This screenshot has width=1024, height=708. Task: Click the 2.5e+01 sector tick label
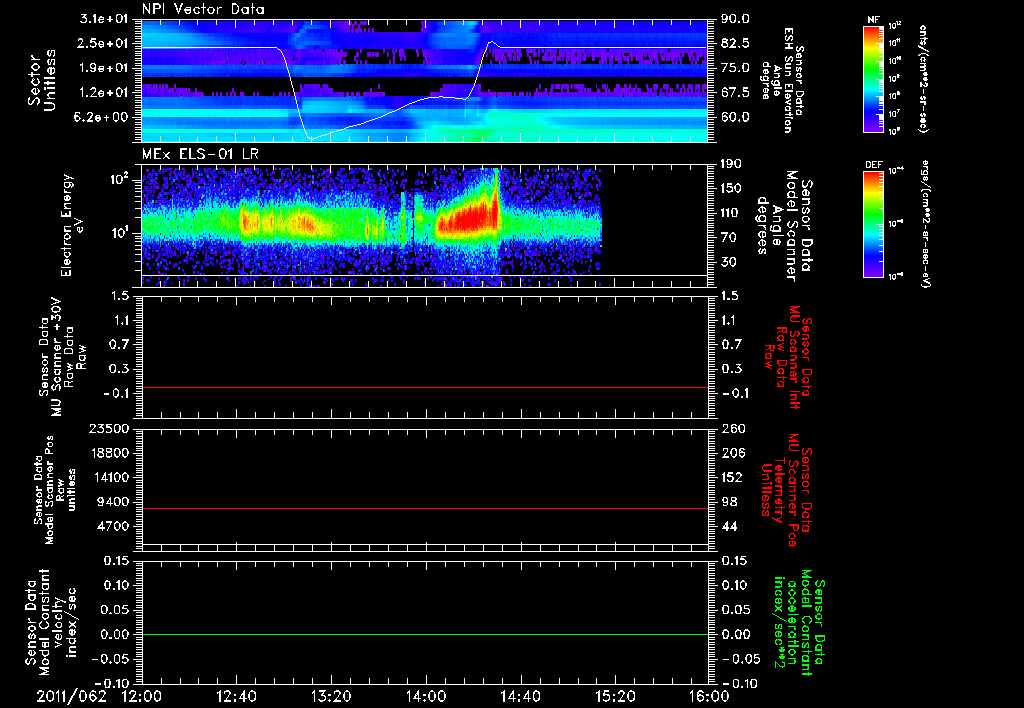[x=104, y=43]
